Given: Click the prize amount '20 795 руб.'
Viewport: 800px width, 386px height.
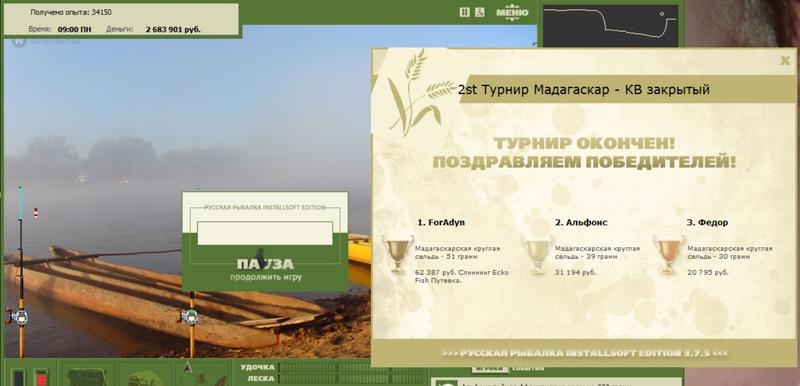Looking at the screenshot, I should 708,273.
